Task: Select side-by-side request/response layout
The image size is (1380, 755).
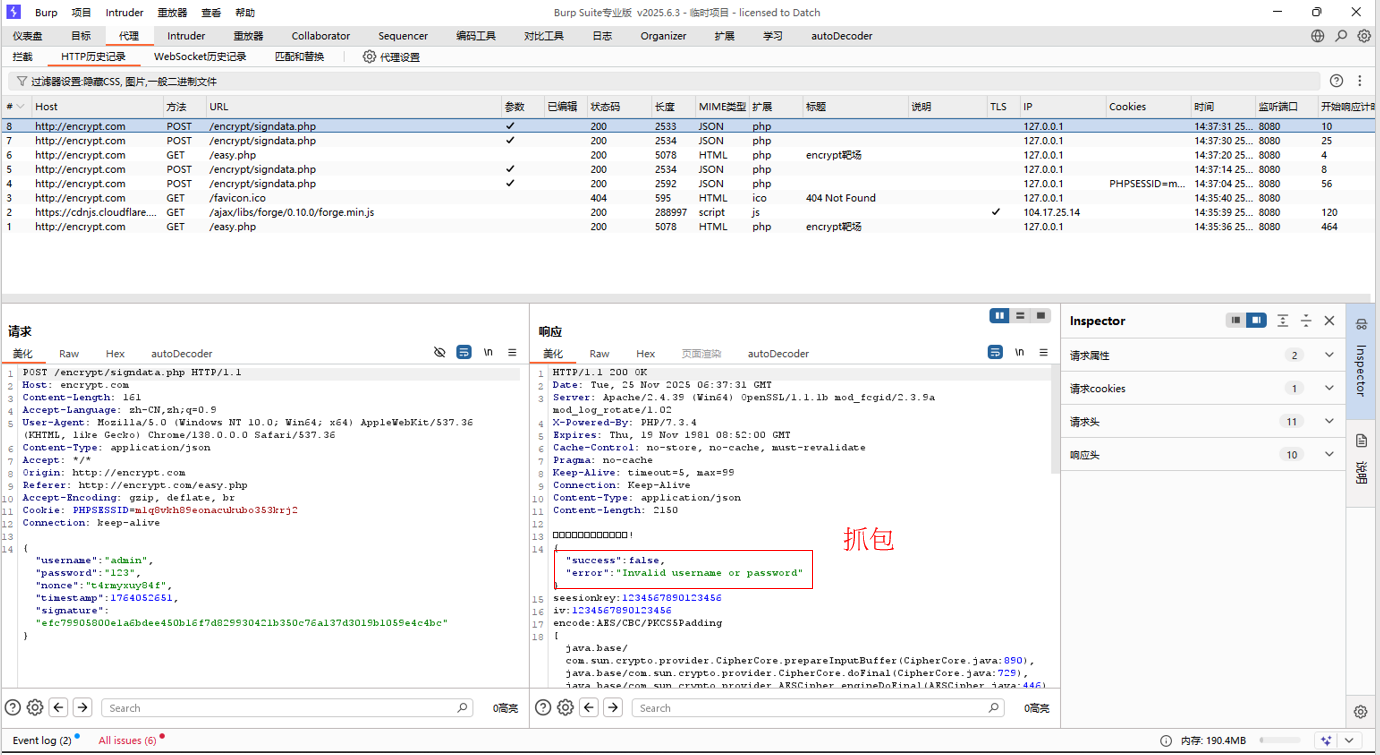Action: click(x=999, y=316)
